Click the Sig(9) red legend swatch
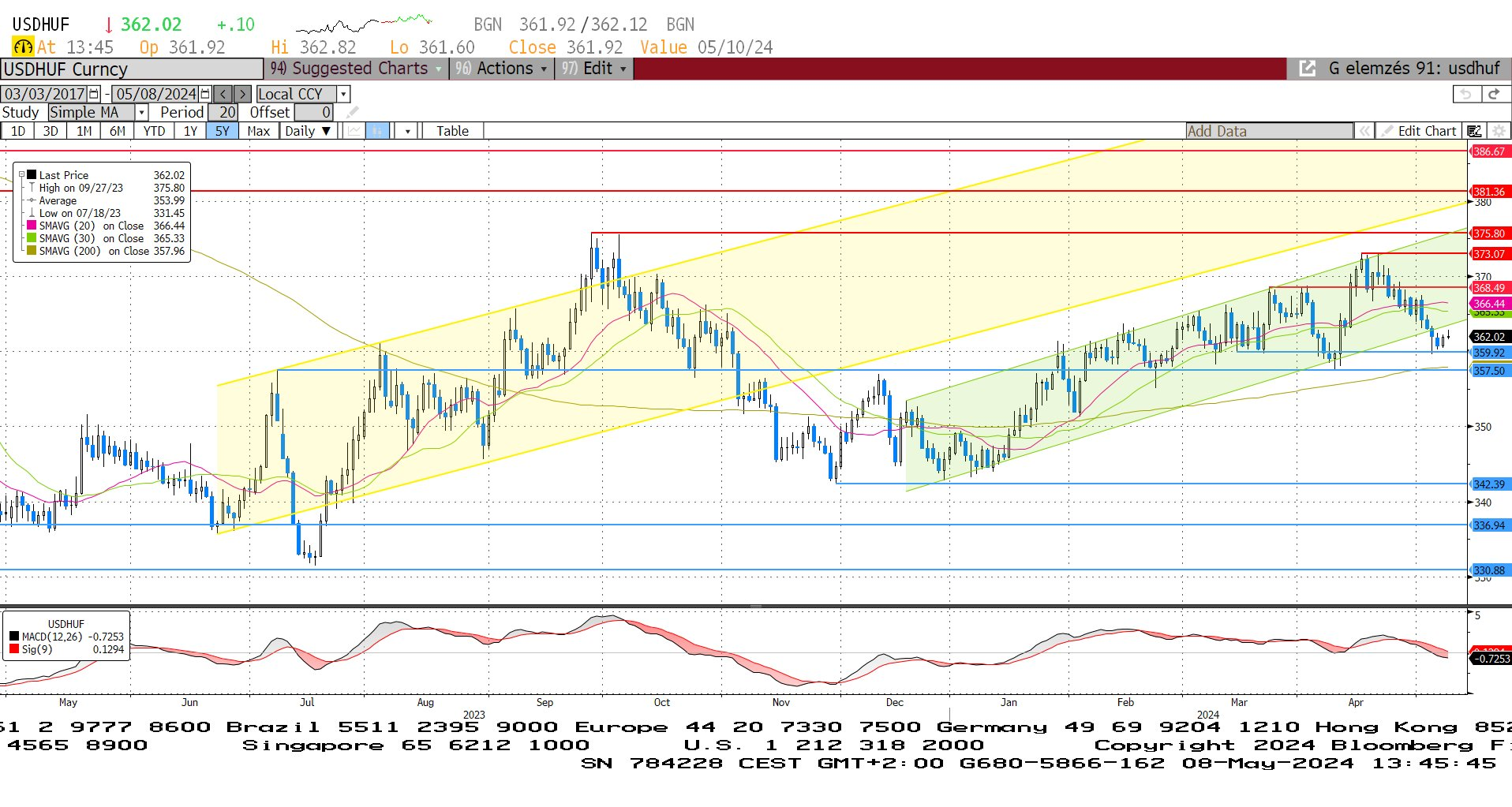This screenshot has width=1512, height=807. pyautogui.click(x=14, y=649)
